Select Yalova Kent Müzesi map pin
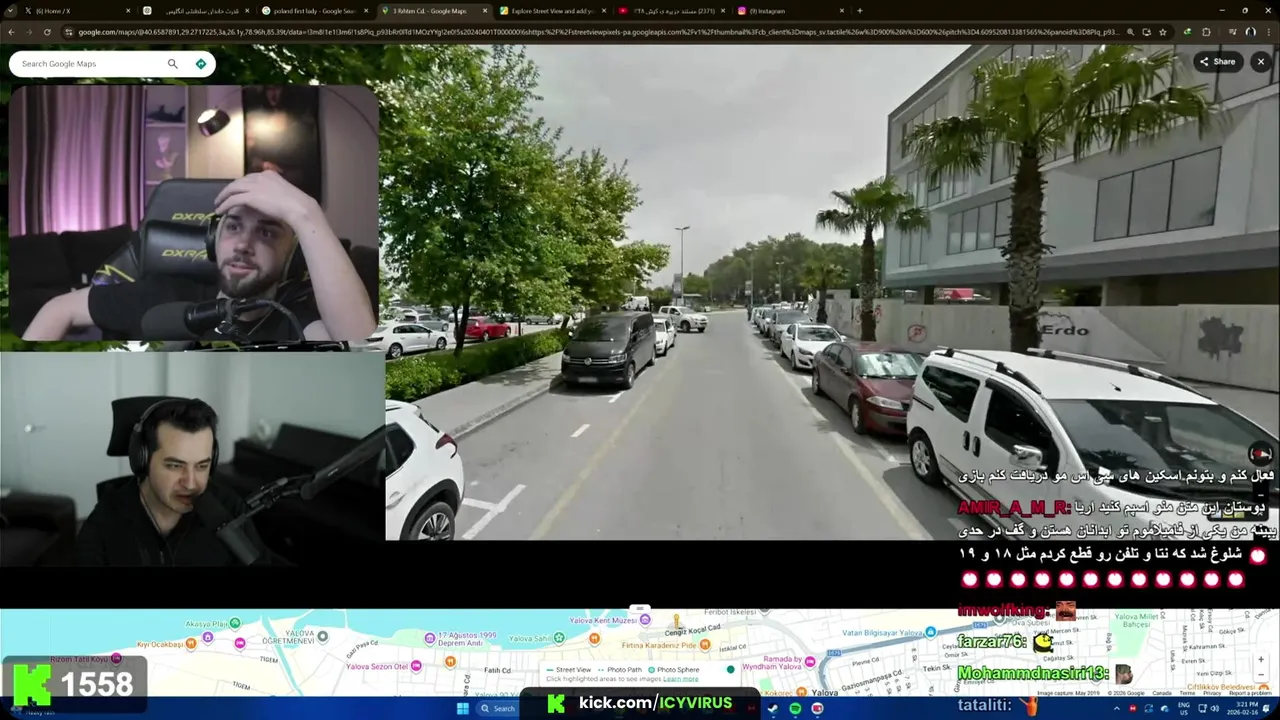Viewport: 1280px width, 720px height. [x=645, y=620]
